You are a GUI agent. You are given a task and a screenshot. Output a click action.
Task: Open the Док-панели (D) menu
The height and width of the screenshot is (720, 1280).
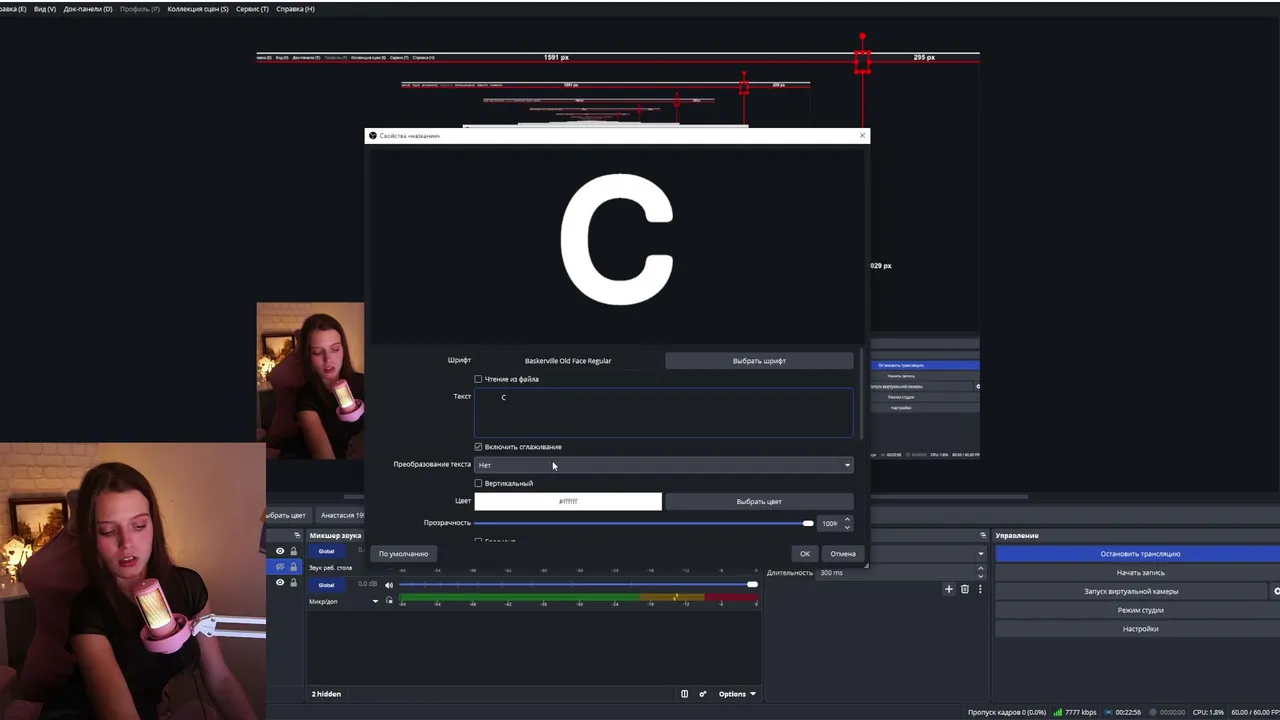pyautogui.click(x=88, y=9)
